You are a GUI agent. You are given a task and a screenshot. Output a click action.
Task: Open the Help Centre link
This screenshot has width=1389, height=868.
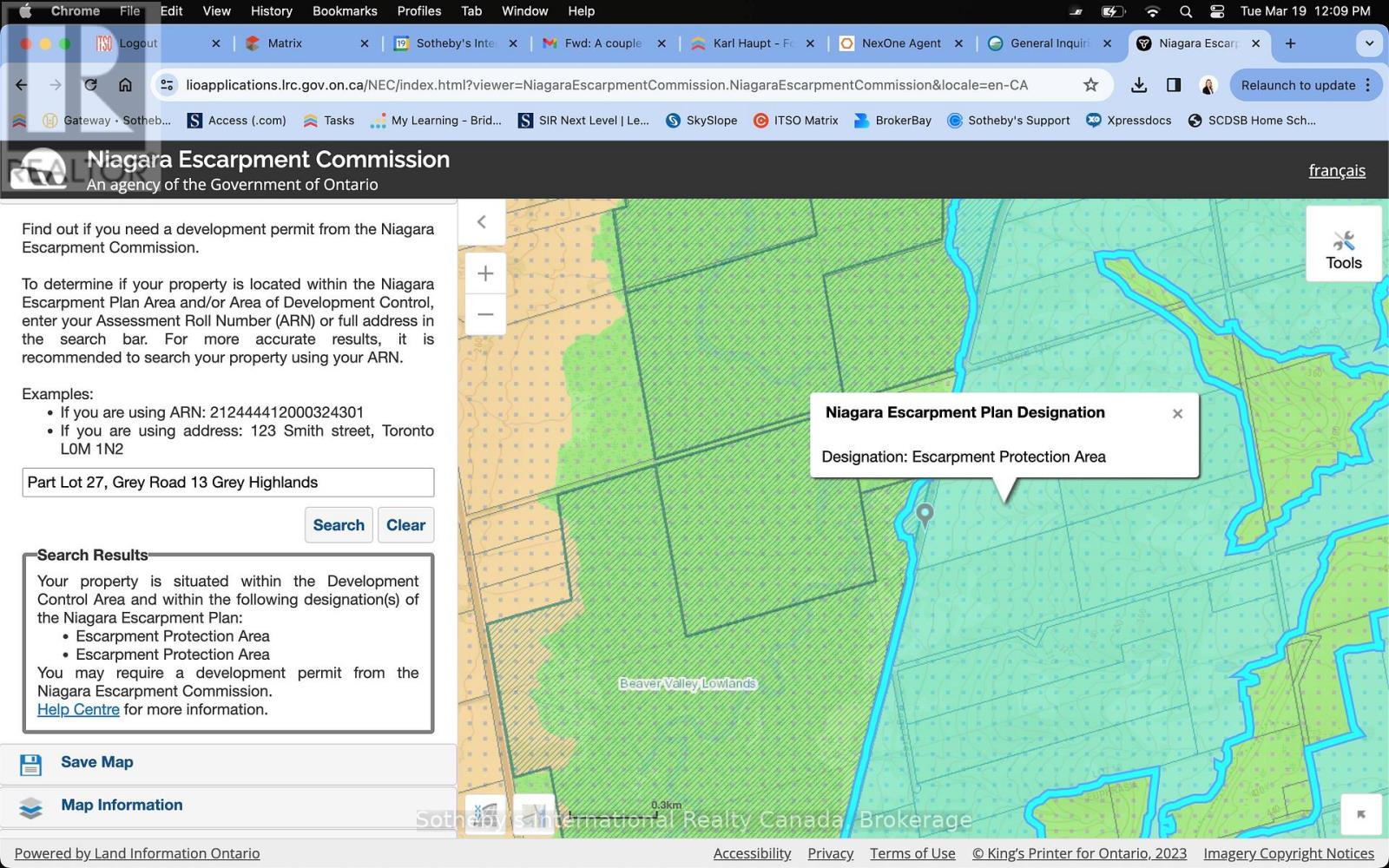tap(78, 709)
